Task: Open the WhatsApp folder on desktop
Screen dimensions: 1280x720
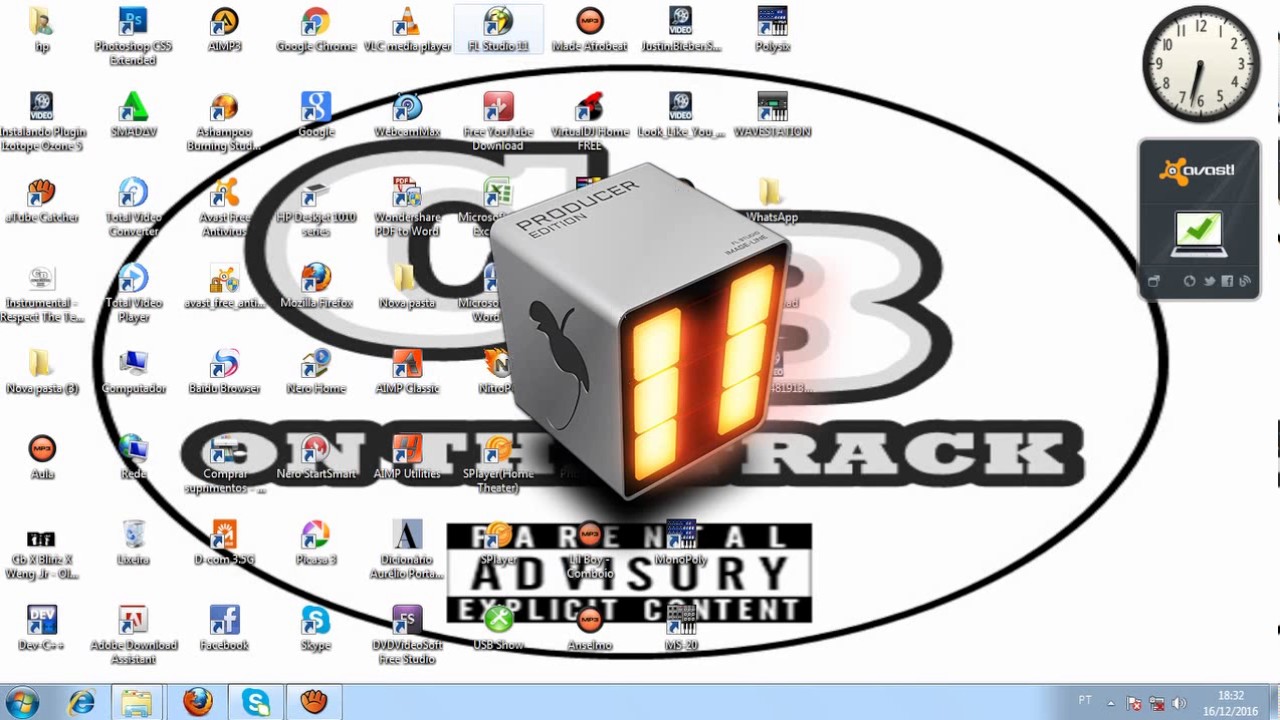Action: [772, 200]
